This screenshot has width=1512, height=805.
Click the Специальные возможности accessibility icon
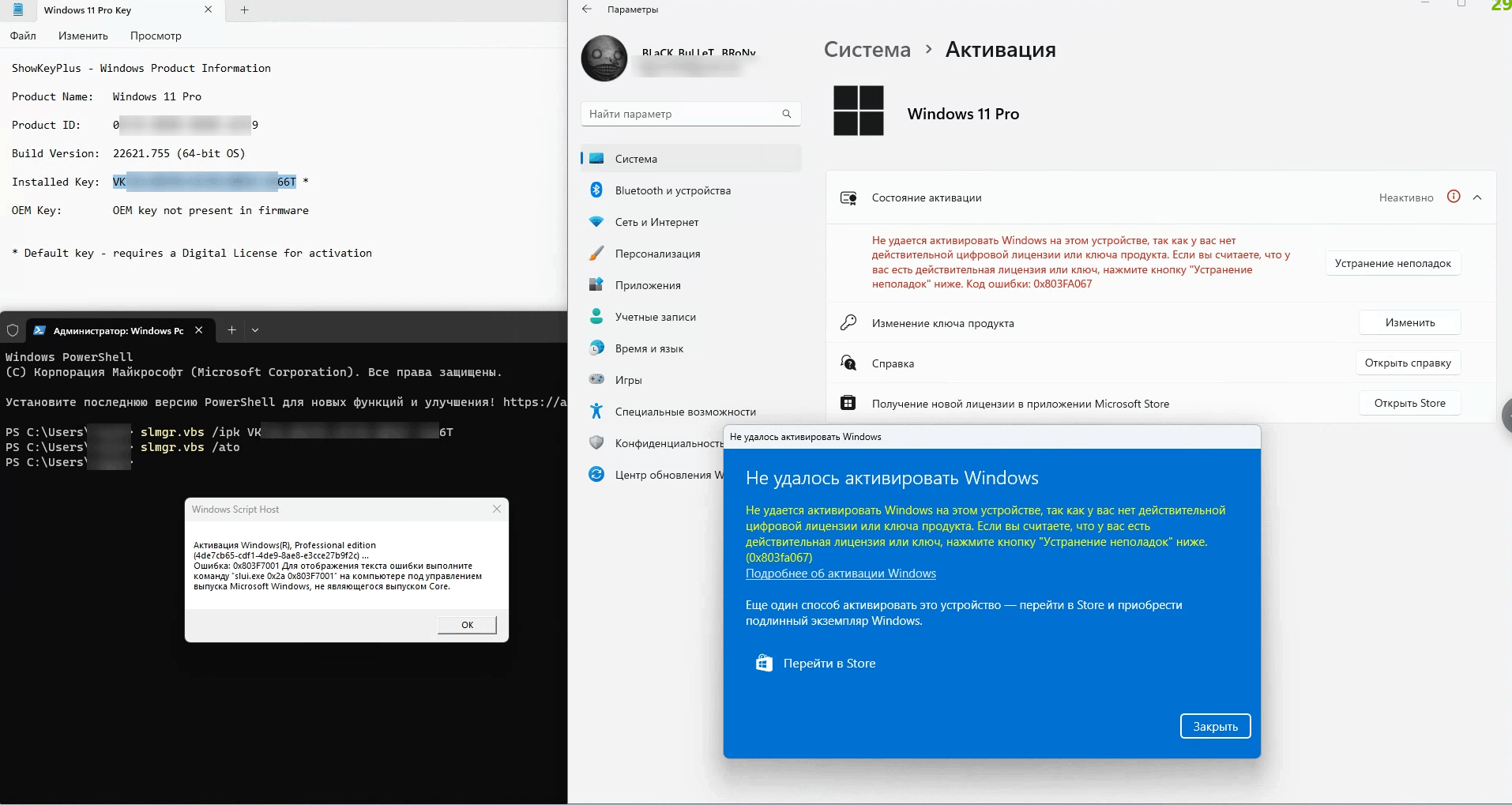pos(596,412)
